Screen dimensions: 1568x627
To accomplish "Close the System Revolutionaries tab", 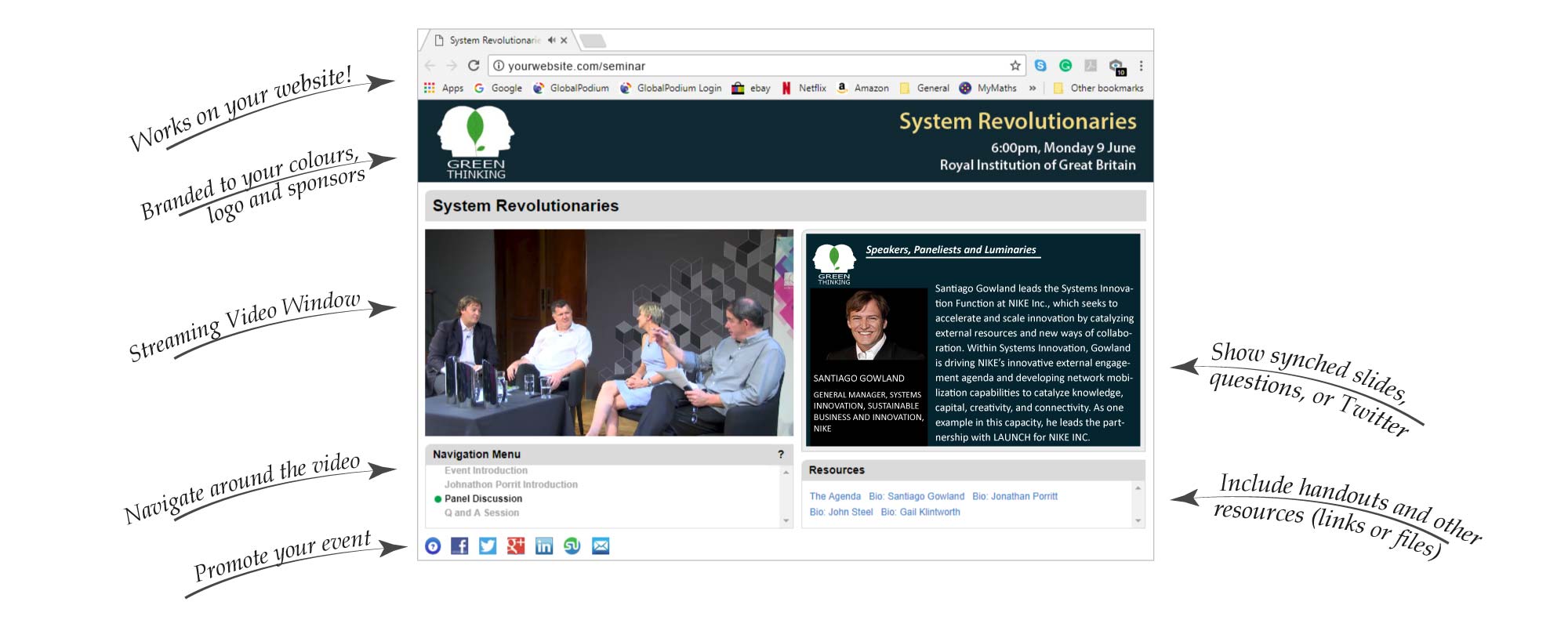I will click(564, 40).
